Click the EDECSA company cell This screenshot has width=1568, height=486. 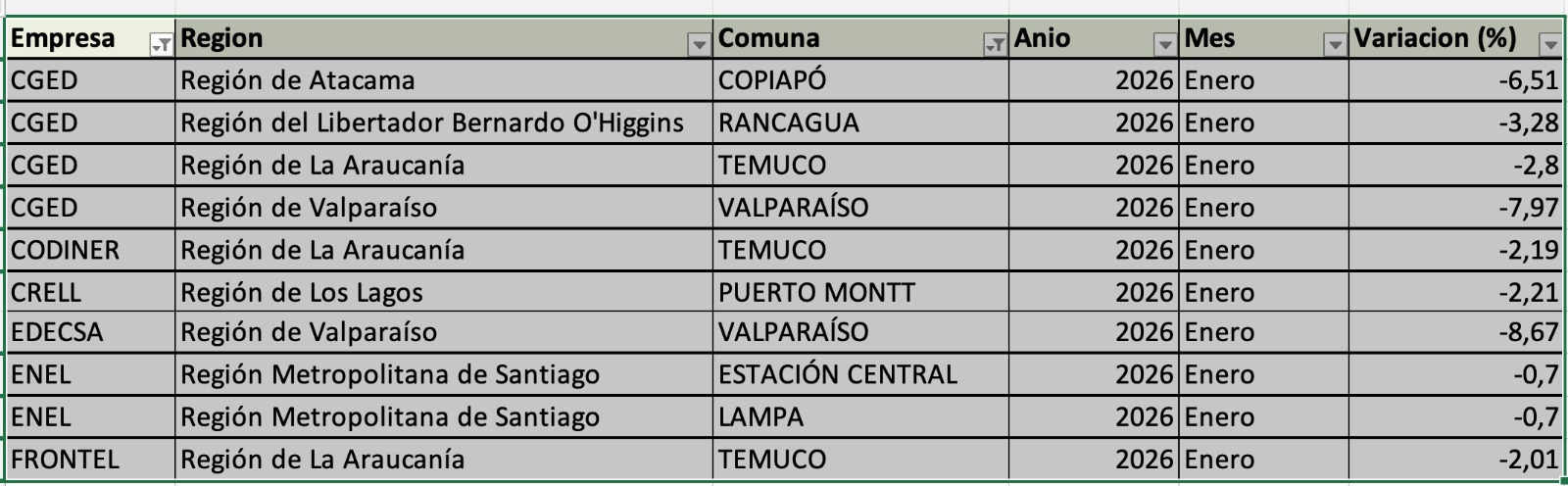coord(57,333)
